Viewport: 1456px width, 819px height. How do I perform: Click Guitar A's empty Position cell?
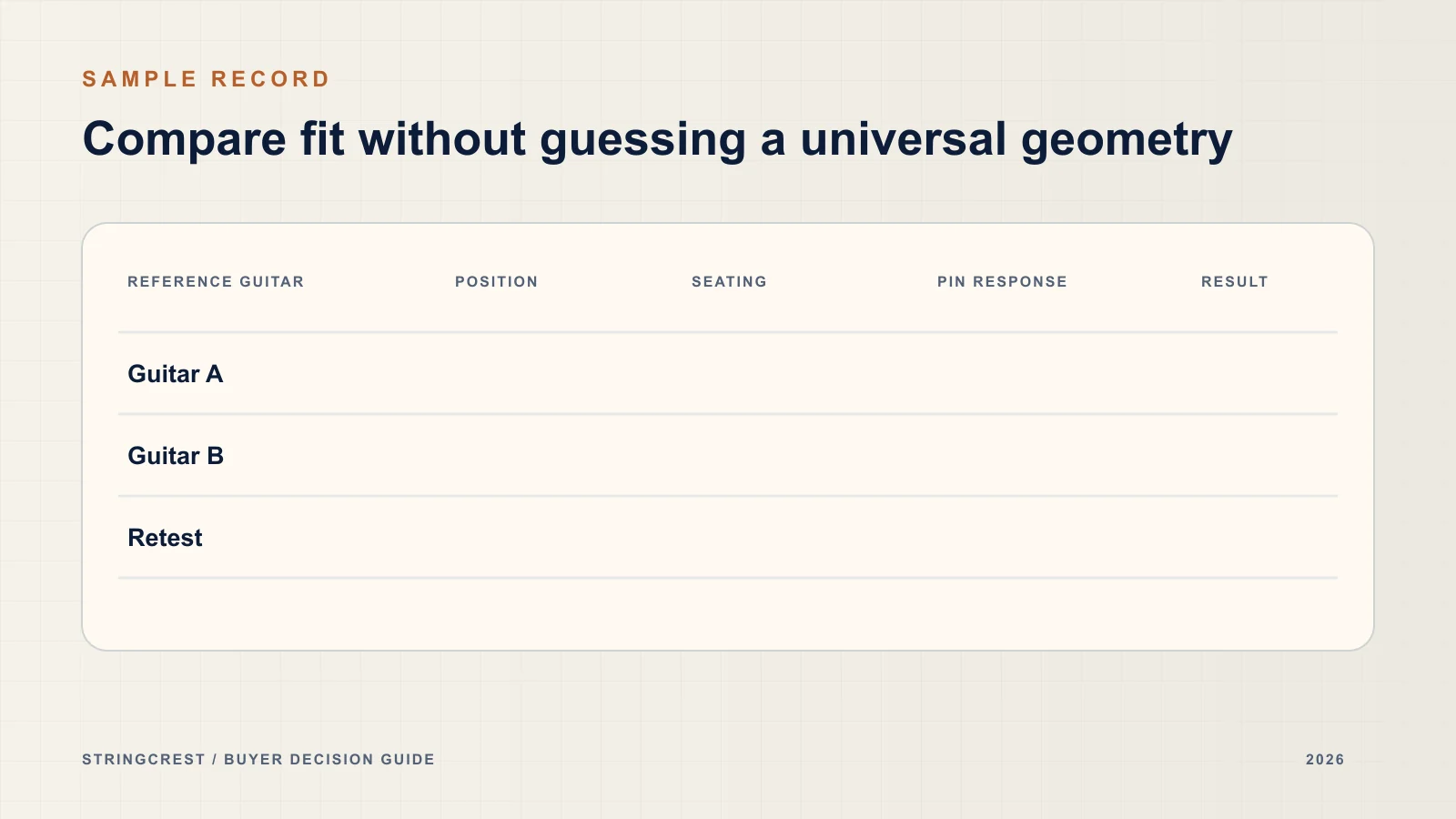pyautogui.click(x=564, y=374)
